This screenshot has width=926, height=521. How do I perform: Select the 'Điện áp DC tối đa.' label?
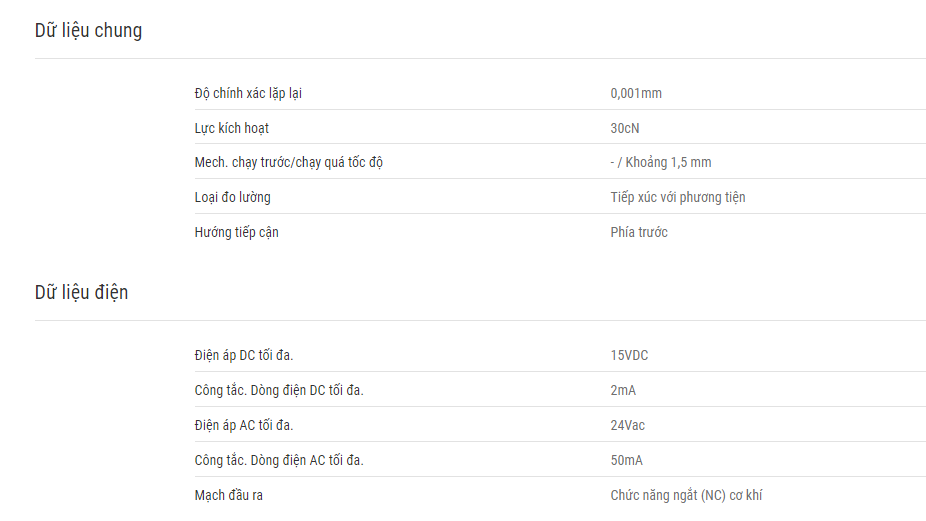[x=244, y=356]
